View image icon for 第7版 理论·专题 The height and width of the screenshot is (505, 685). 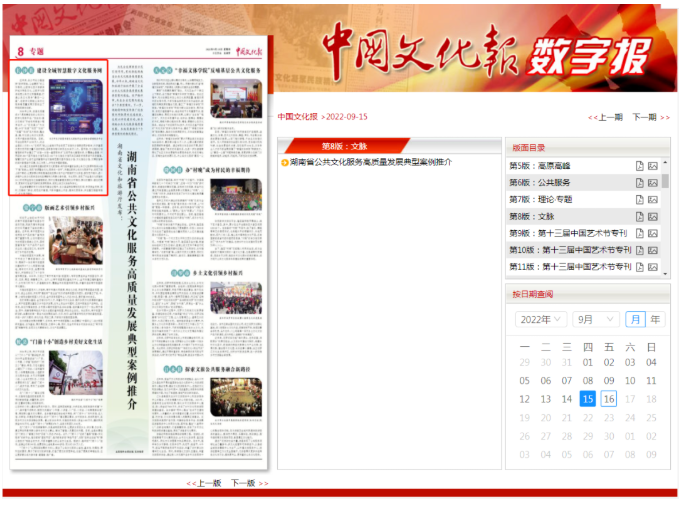click(653, 200)
